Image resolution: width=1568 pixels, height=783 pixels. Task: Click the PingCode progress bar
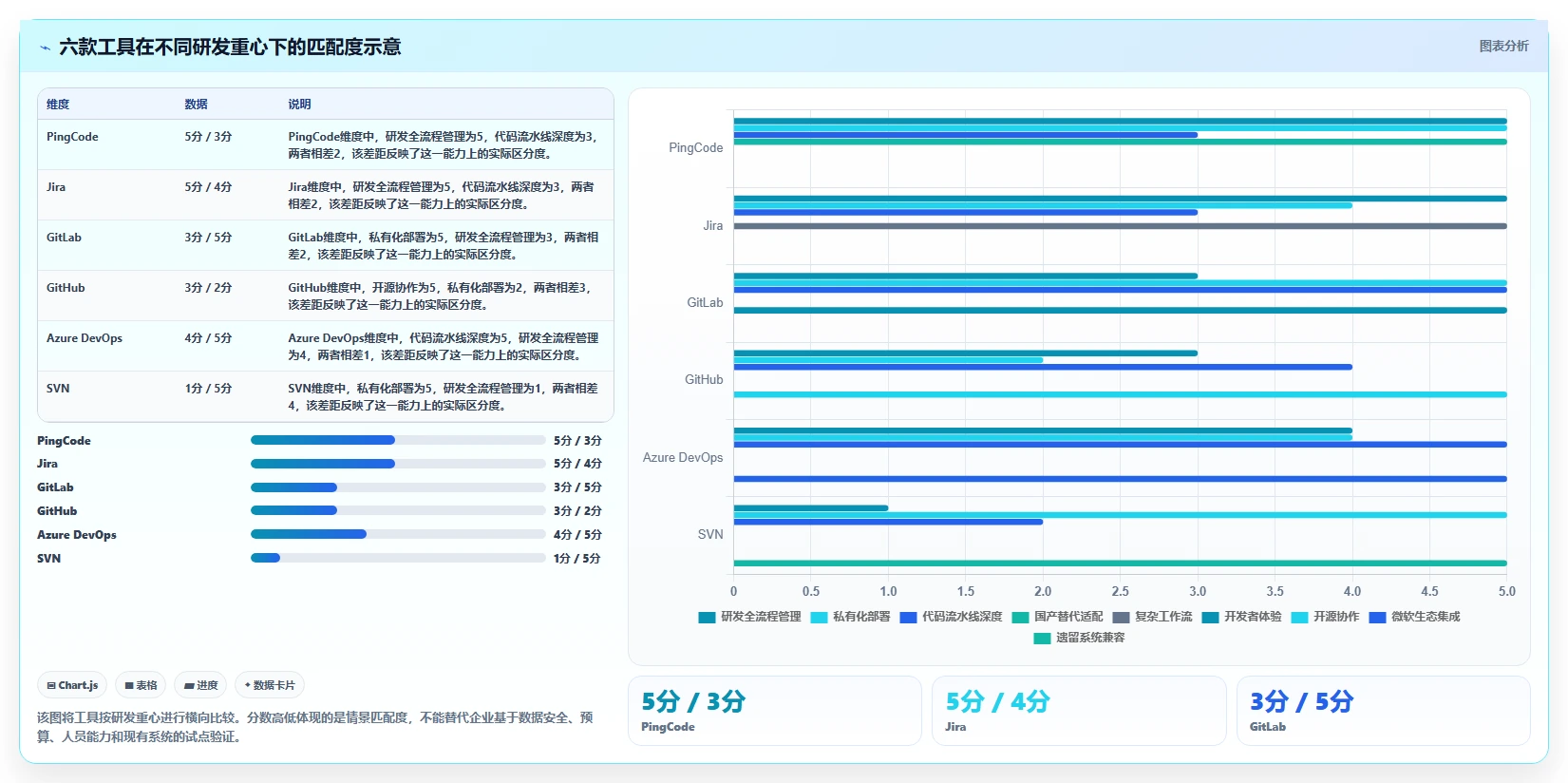tap(398, 440)
